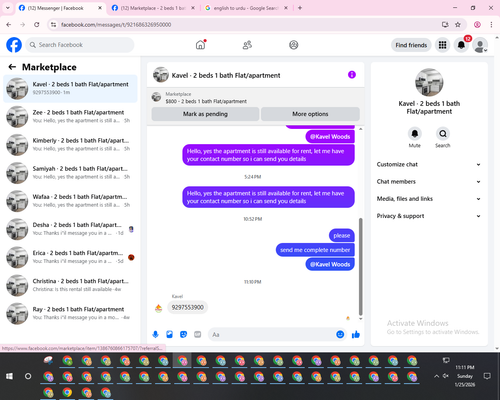Focus the Search Facebook field
This screenshot has height=400, width=500.
coord(80,45)
